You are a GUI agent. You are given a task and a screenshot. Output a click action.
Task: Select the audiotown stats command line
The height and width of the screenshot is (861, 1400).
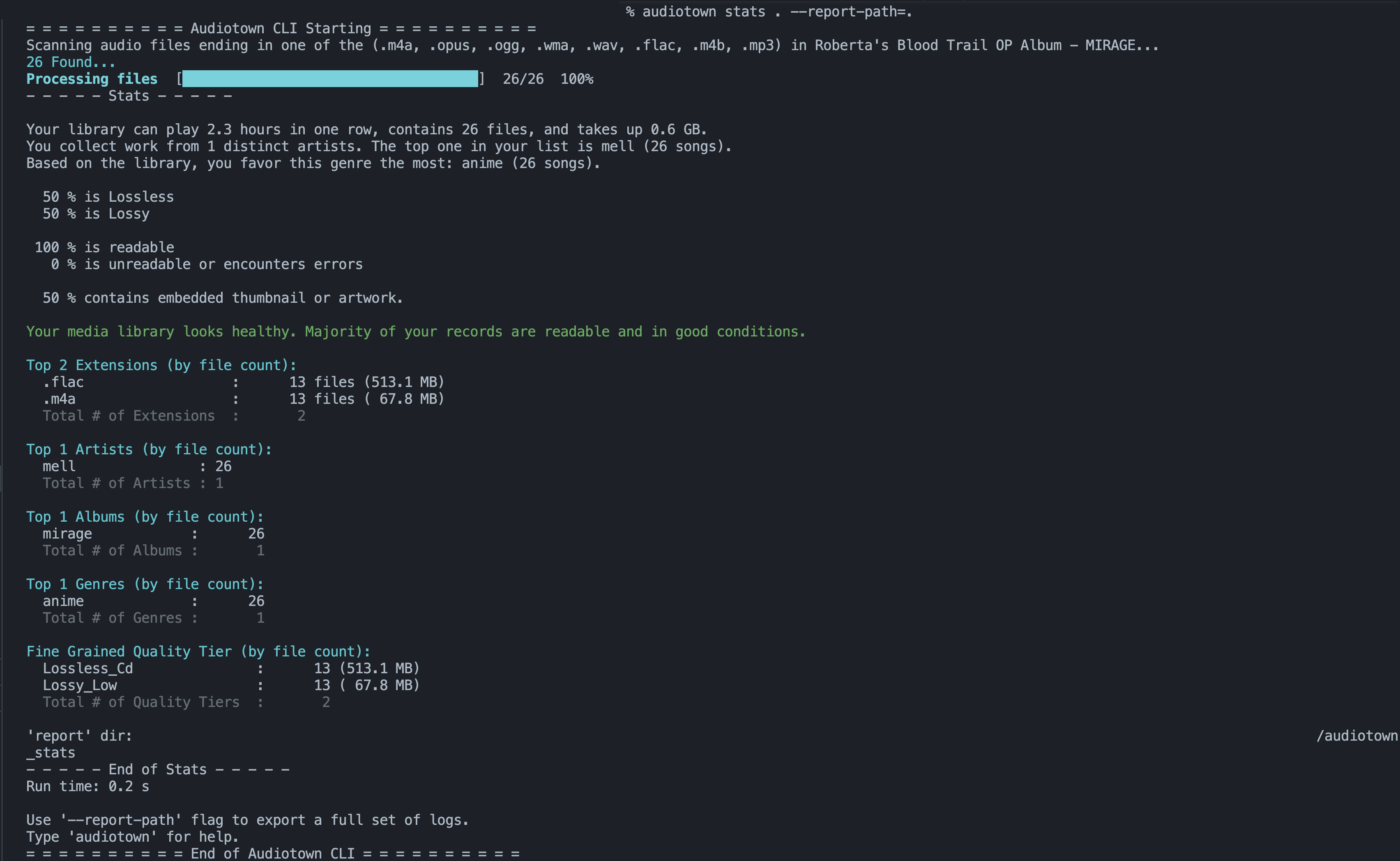click(x=769, y=12)
